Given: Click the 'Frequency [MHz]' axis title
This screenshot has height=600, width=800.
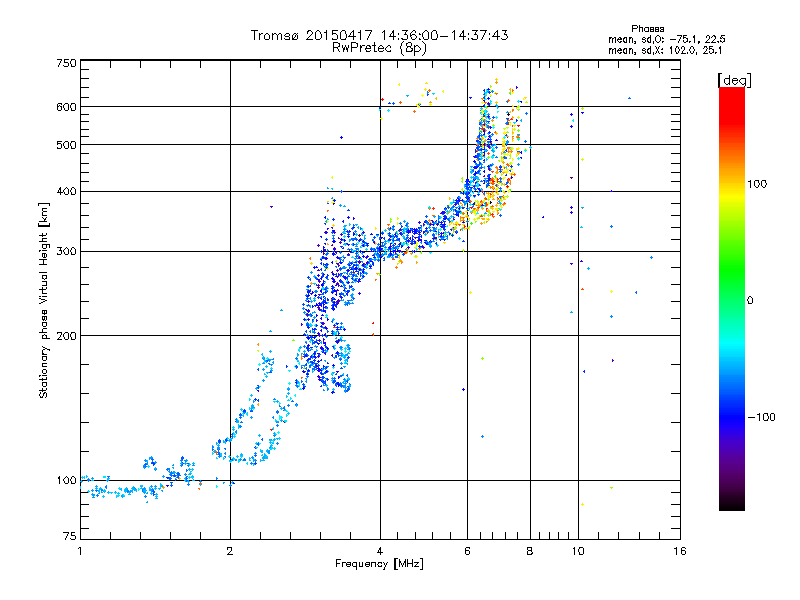Looking at the screenshot, I should click(x=379, y=564).
